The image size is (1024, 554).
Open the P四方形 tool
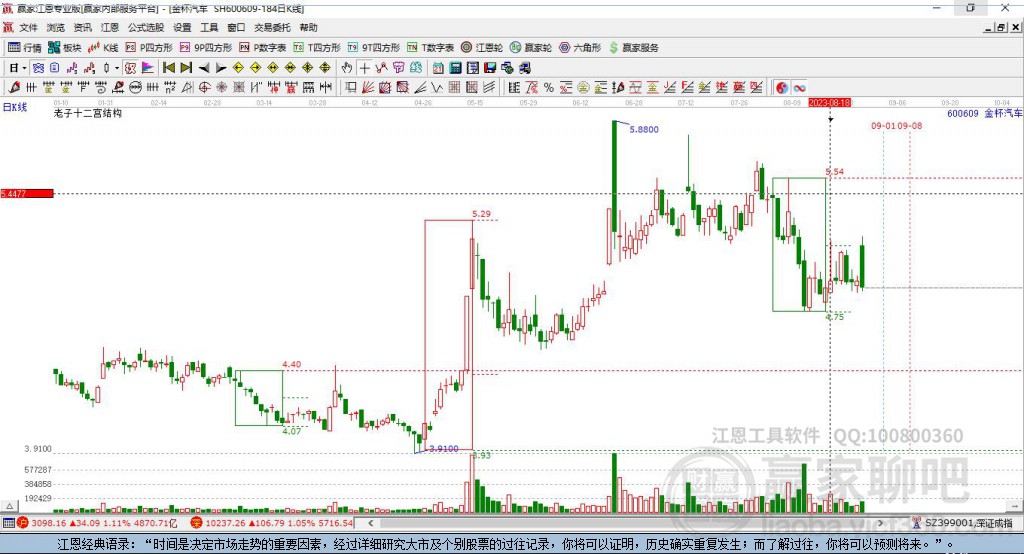click(149, 48)
